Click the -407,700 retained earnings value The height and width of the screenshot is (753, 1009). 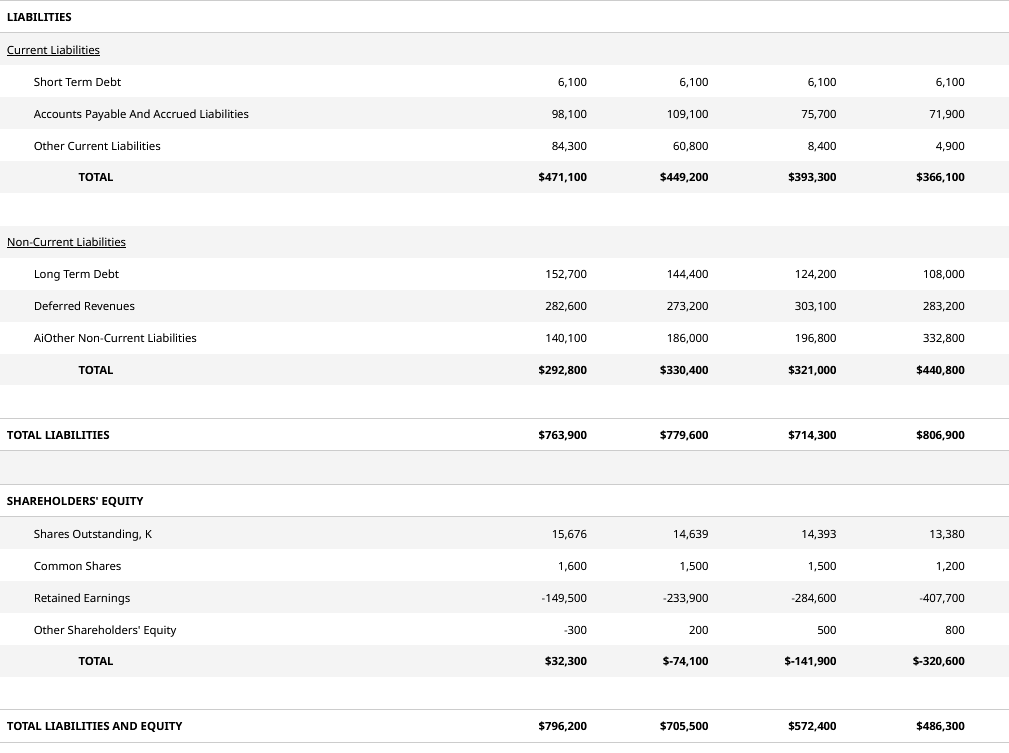click(x=942, y=598)
